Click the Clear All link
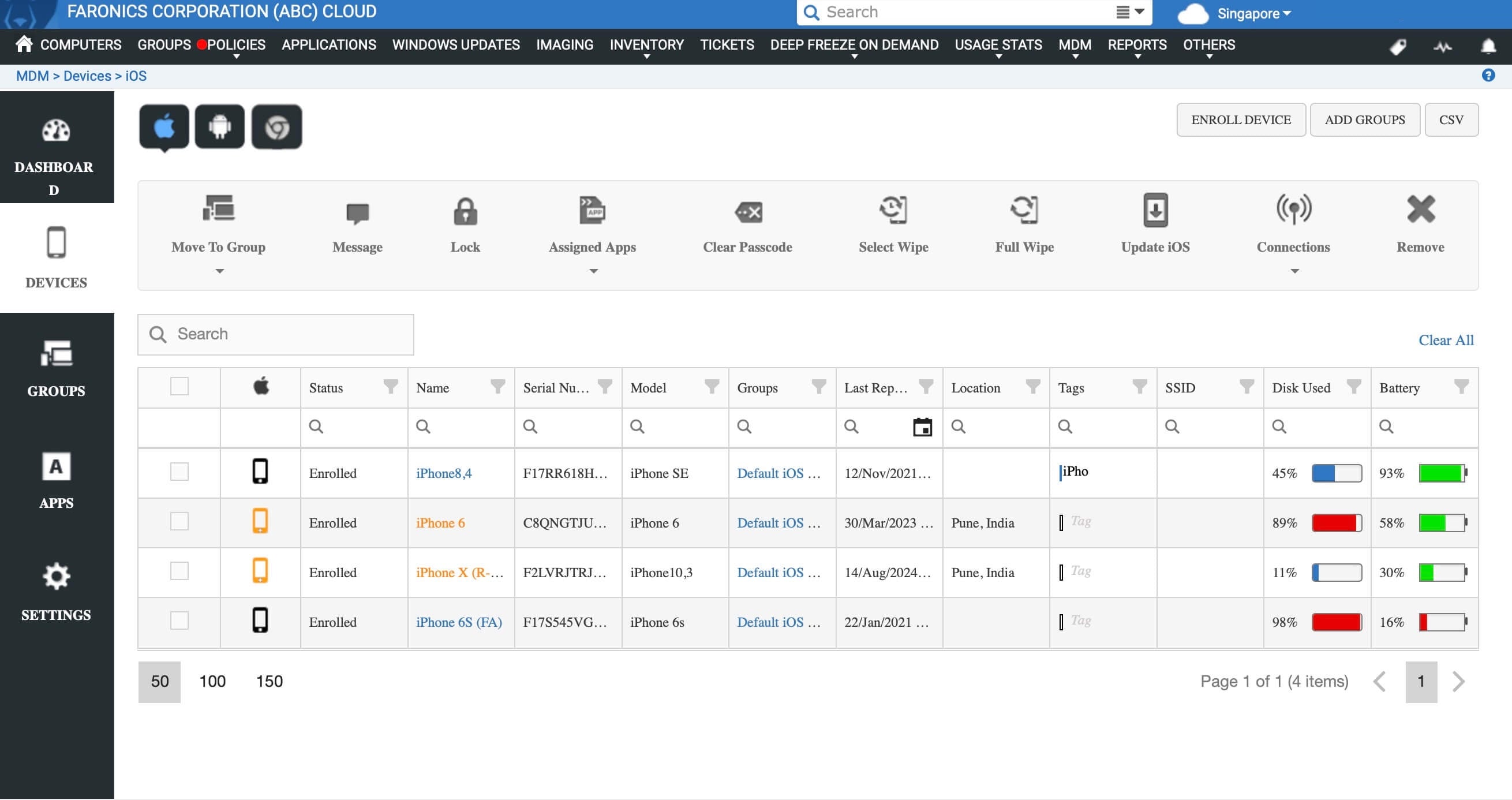Viewport: 1512px width, 800px height. pos(1446,340)
